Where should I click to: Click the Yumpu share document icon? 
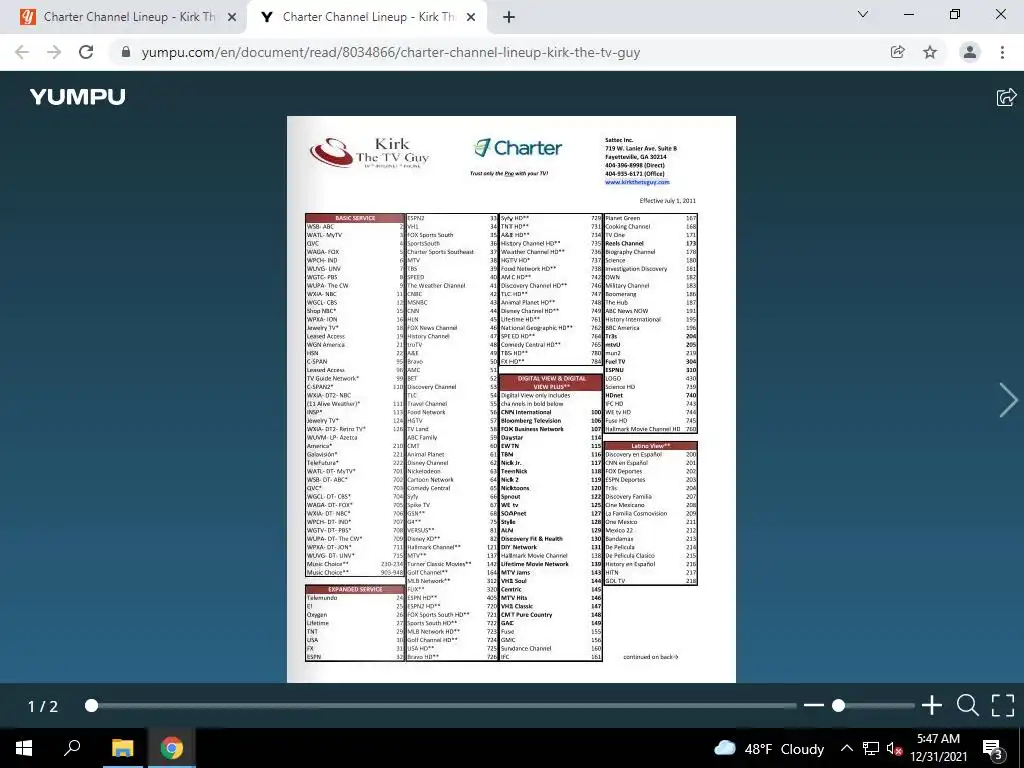[x=1006, y=97]
